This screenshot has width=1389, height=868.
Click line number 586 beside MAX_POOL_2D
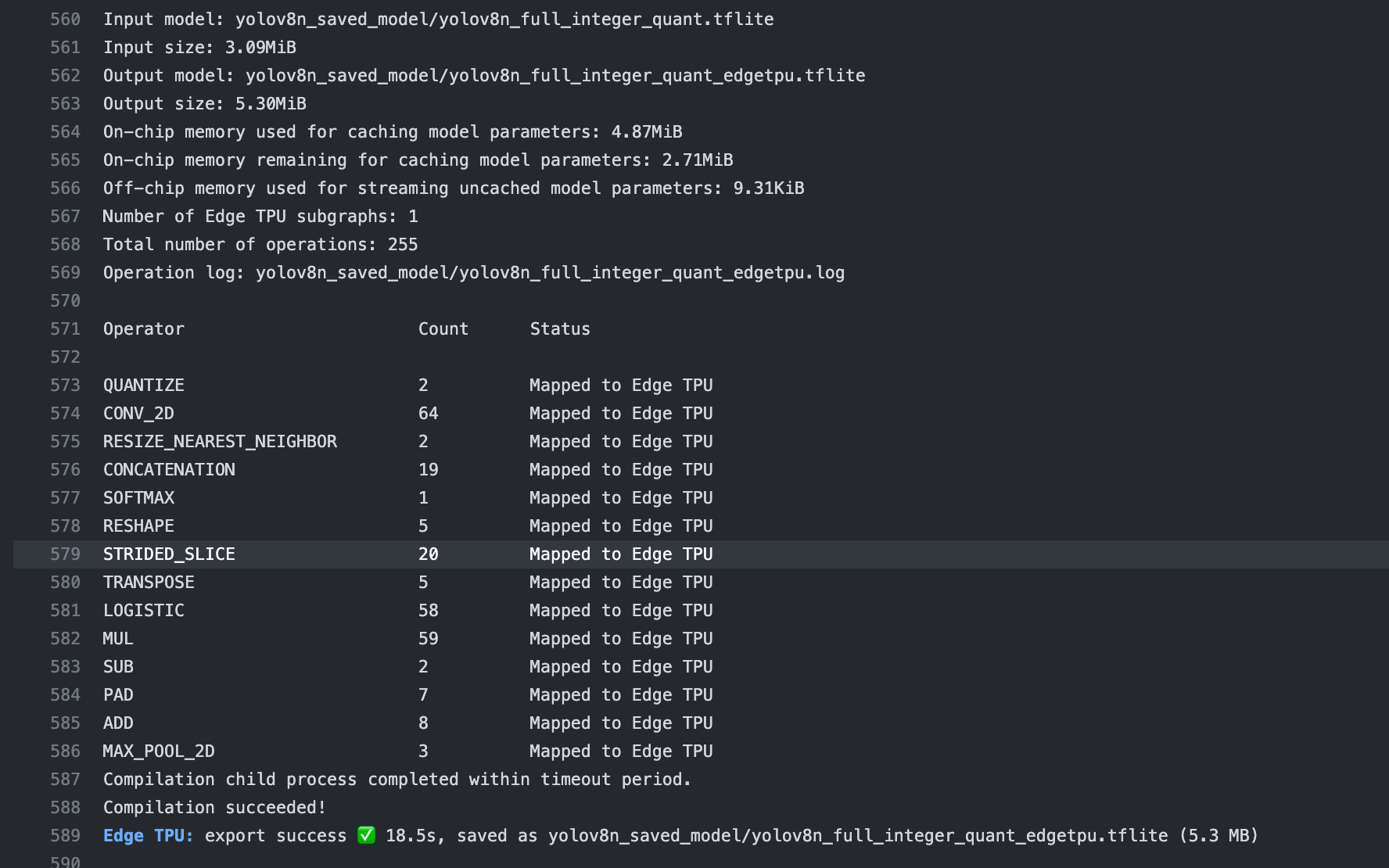(66, 751)
